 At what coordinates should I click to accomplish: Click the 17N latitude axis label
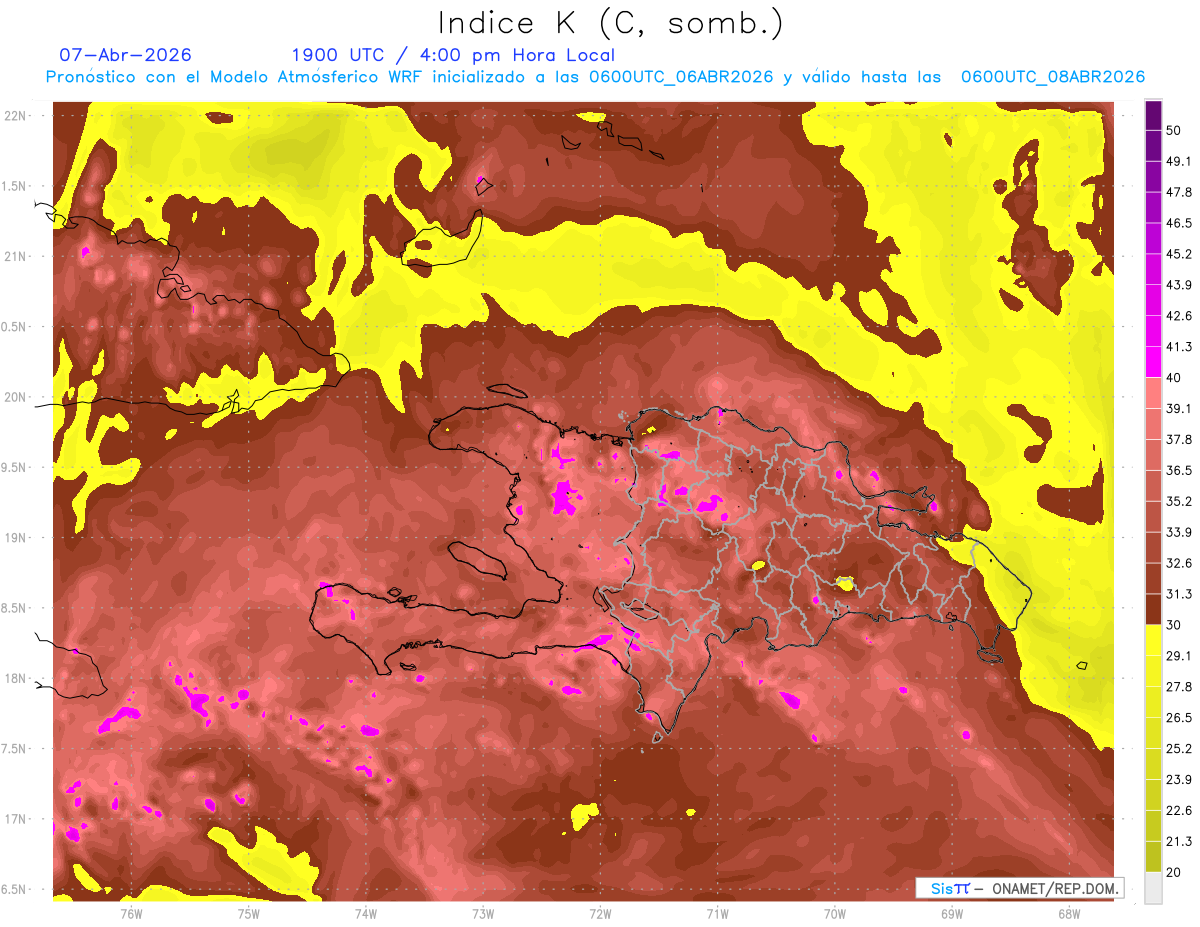pos(16,819)
